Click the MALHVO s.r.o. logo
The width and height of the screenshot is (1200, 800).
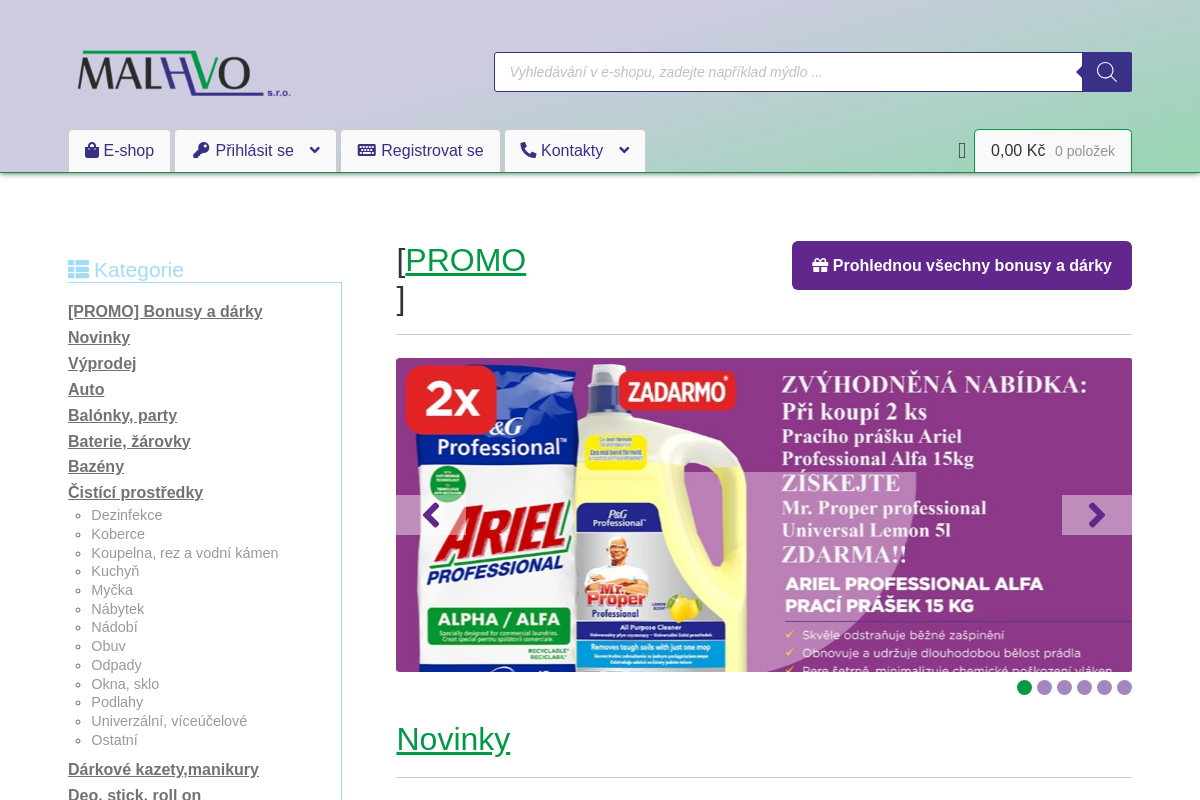click(x=184, y=74)
